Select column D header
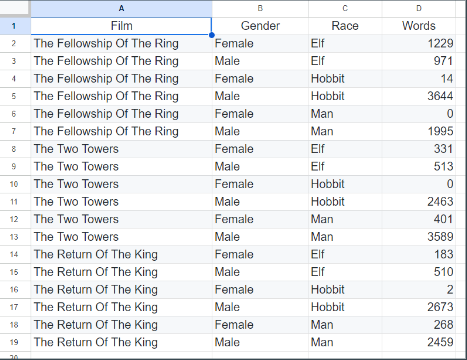The width and height of the screenshot is (467, 360). [x=419, y=9]
